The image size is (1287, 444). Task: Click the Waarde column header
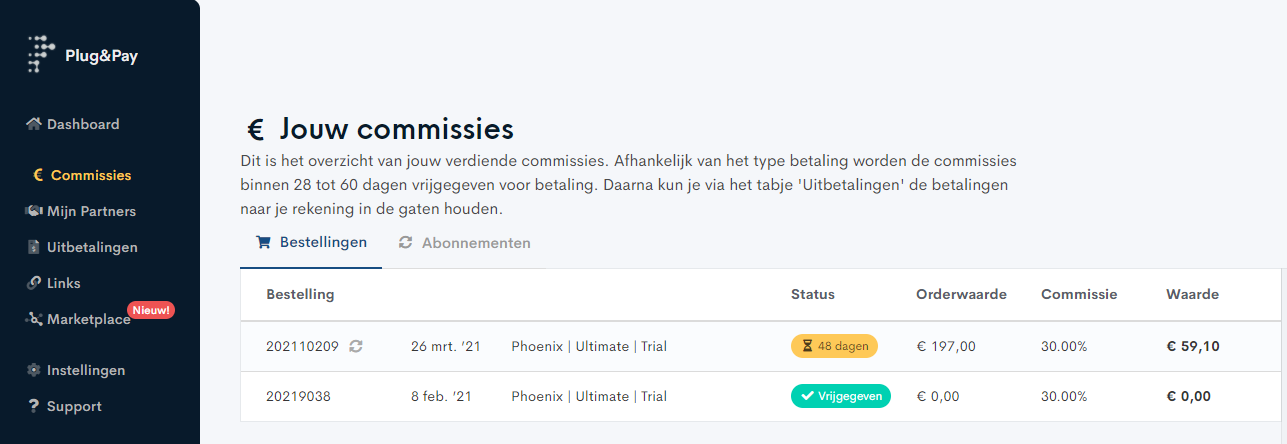click(1192, 294)
